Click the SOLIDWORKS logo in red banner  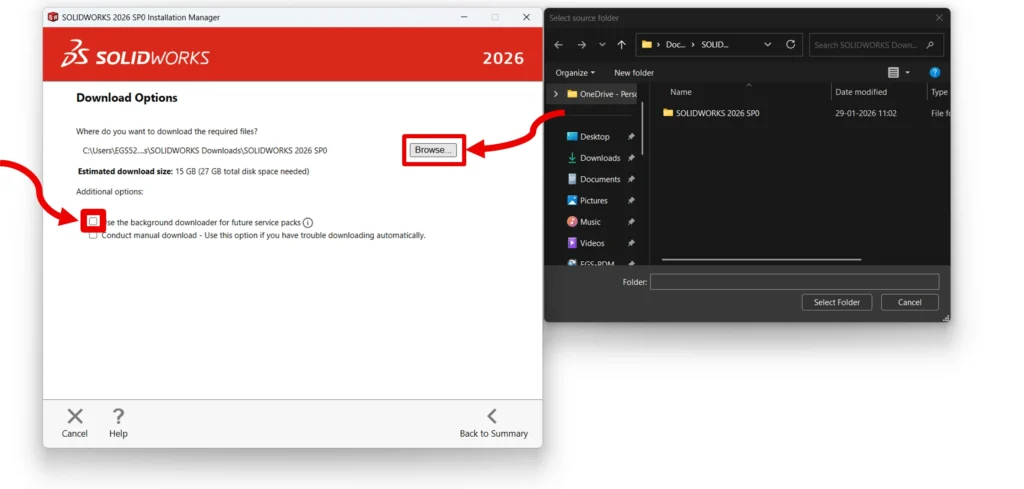(136, 54)
